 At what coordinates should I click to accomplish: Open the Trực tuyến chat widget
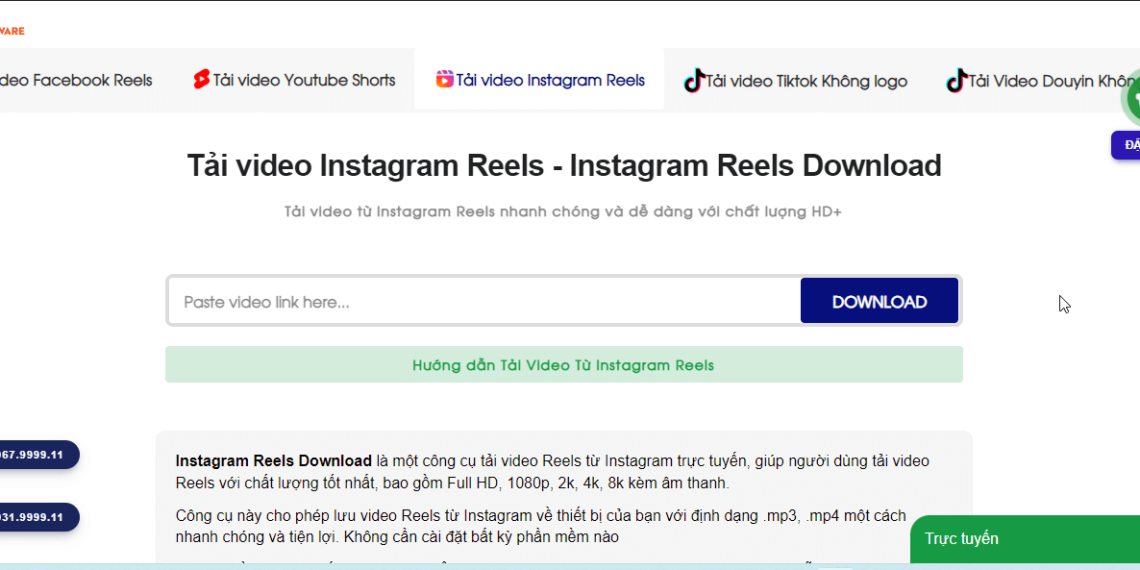tap(1025, 539)
